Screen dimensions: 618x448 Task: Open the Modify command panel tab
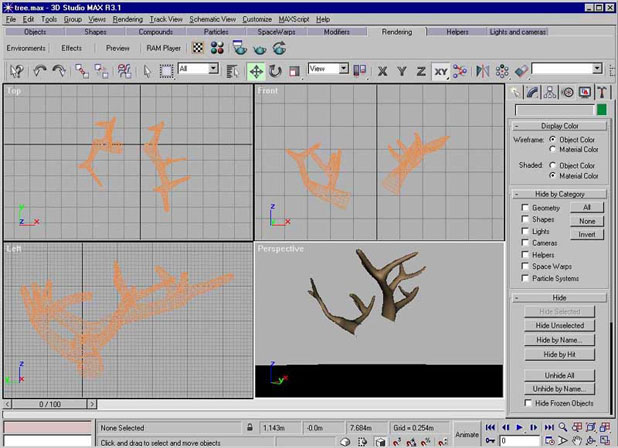(x=534, y=92)
